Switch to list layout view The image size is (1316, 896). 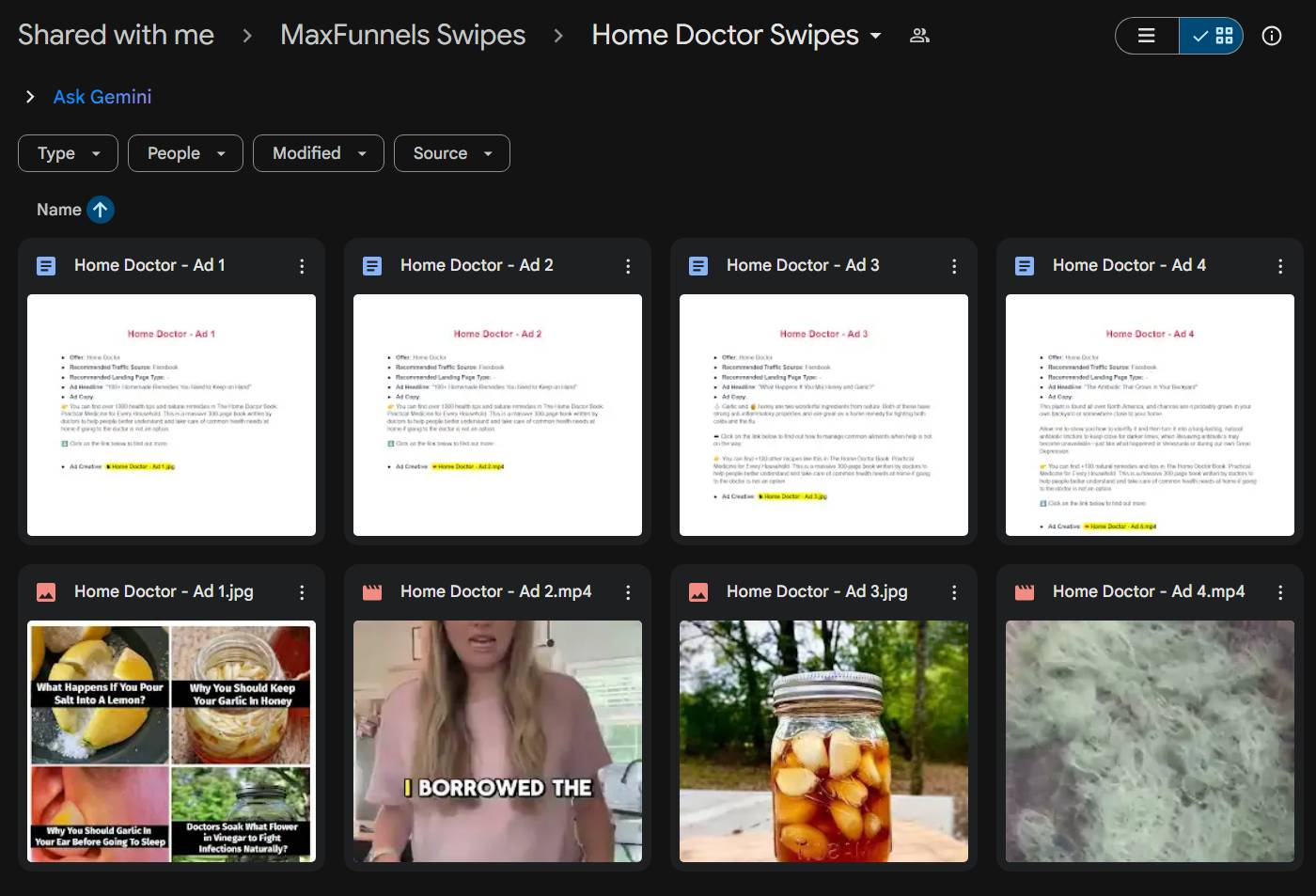pyautogui.click(x=1147, y=36)
